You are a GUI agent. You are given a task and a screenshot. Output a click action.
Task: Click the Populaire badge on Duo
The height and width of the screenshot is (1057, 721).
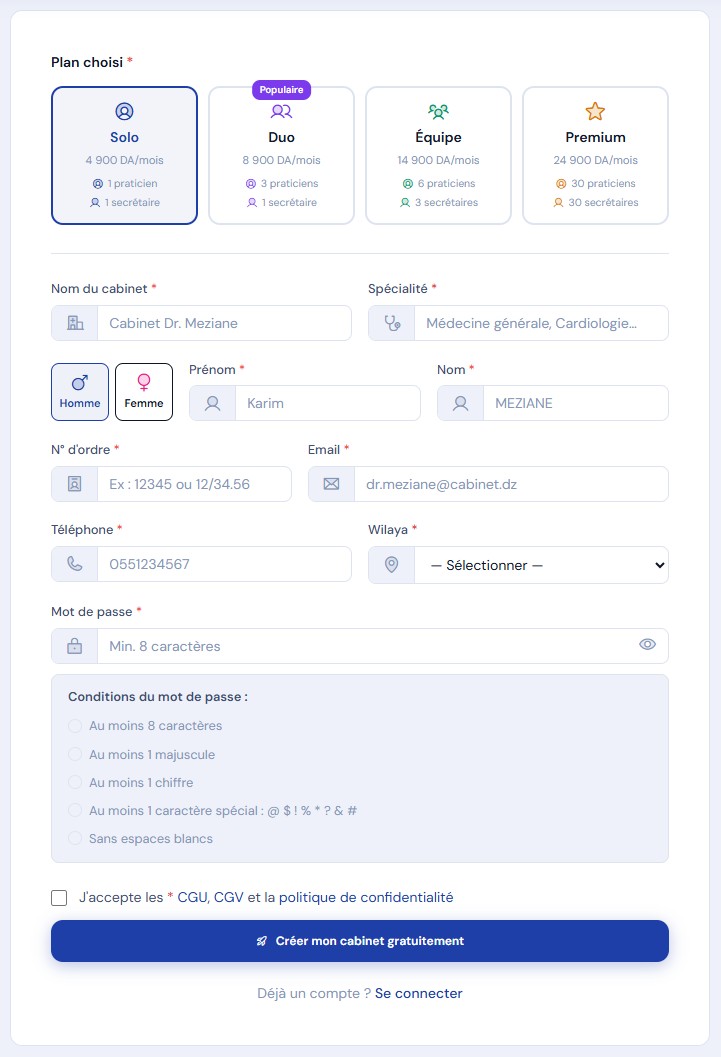point(281,90)
